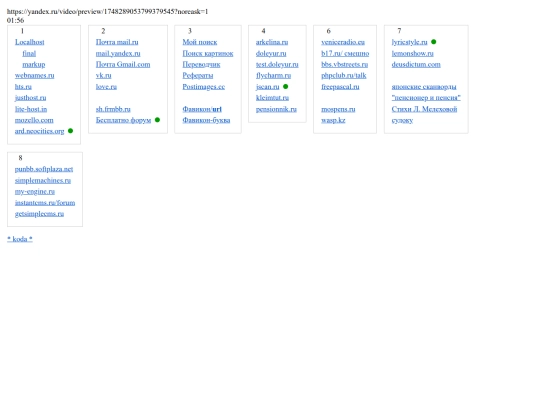
Task: Open mail.yandex.ru link
Action: point(118,53)
